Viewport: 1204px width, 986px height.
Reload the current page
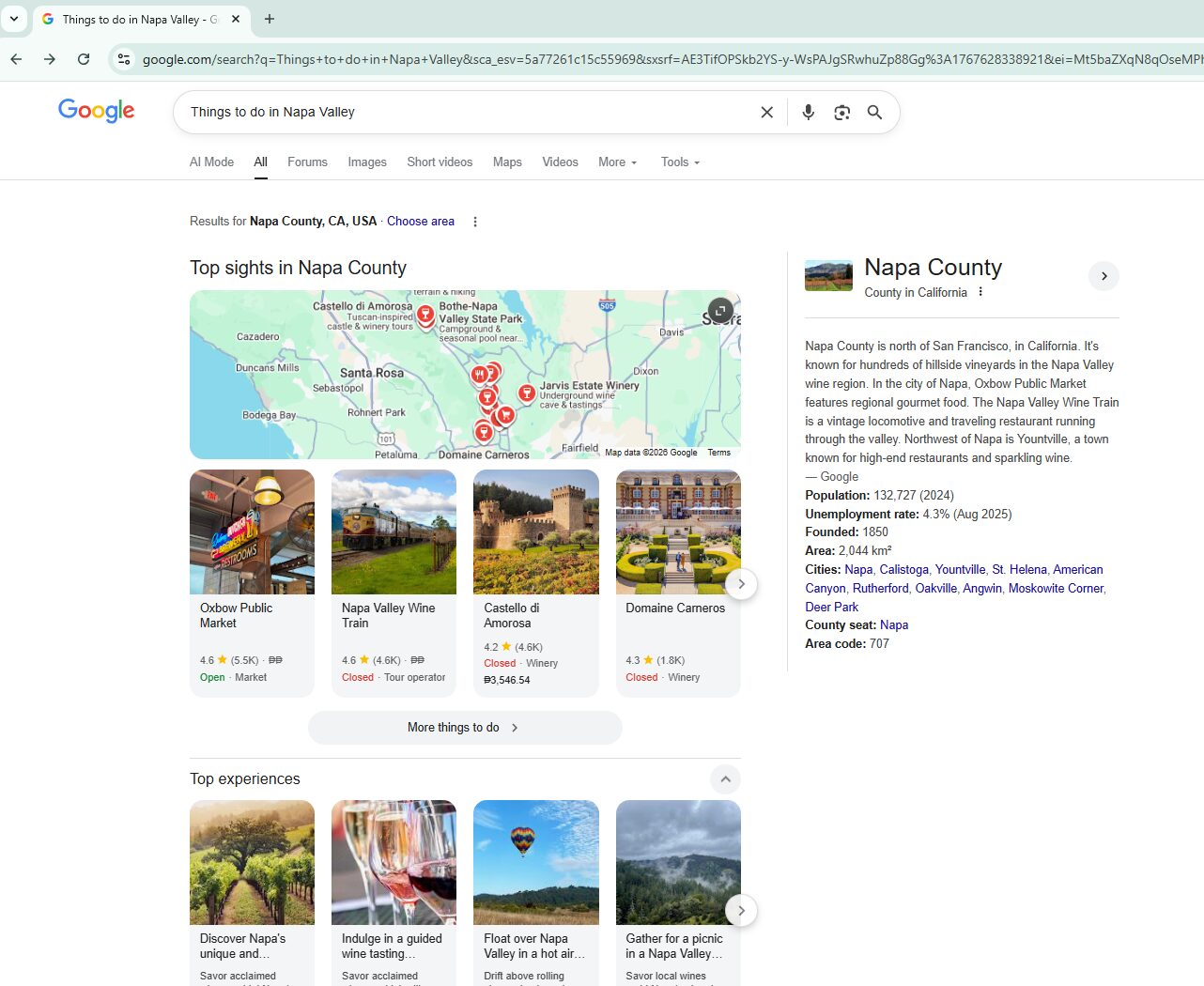pos(84,59)
